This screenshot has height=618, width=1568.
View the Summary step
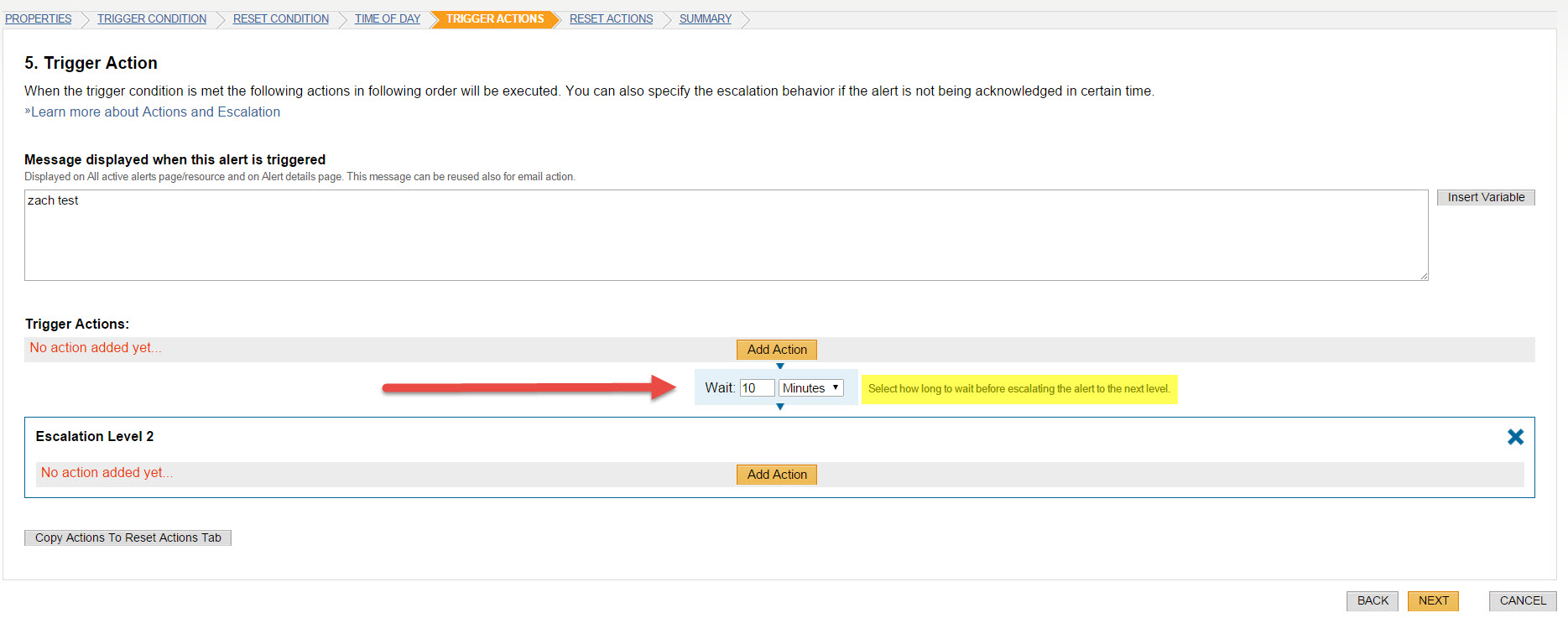706,18
